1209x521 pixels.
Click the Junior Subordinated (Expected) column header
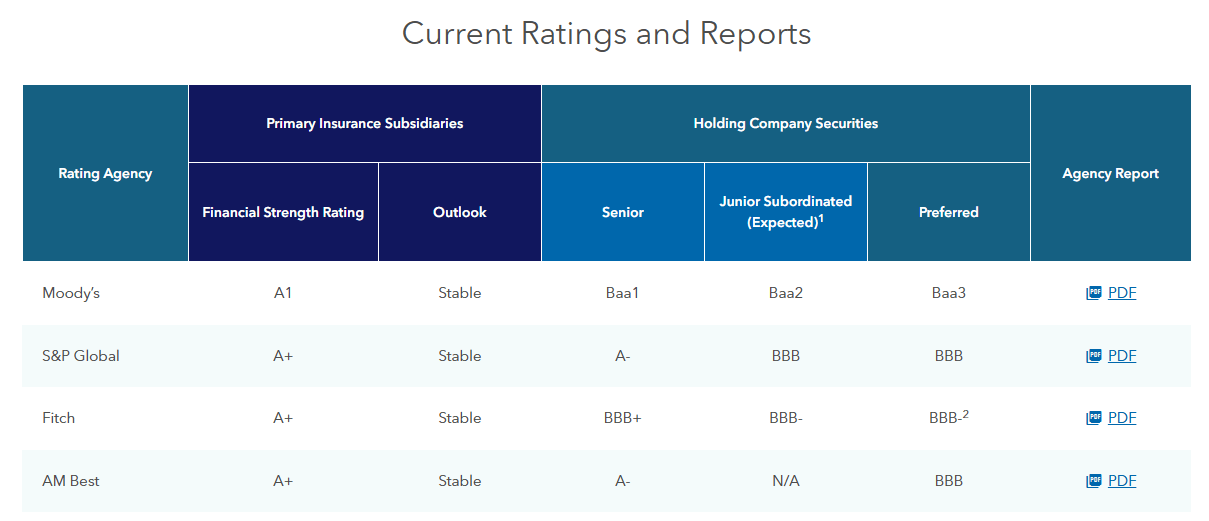[785, 212]
